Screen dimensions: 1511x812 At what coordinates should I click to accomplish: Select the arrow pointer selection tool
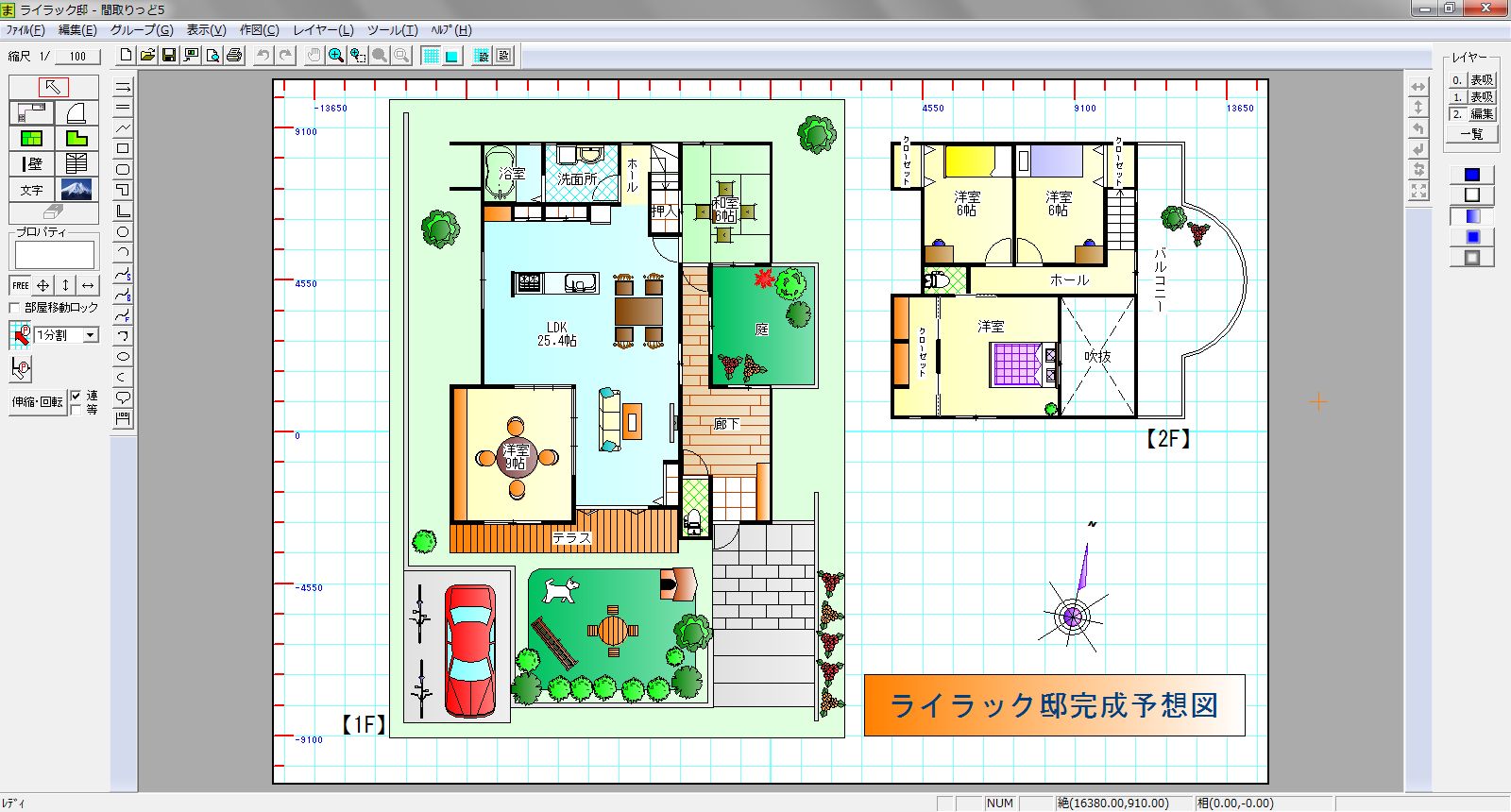tap(54, 88)
